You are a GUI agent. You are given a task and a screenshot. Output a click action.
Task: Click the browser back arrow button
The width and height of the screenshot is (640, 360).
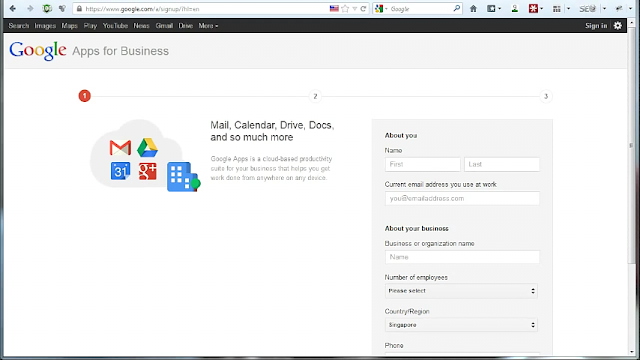[13, 9]
